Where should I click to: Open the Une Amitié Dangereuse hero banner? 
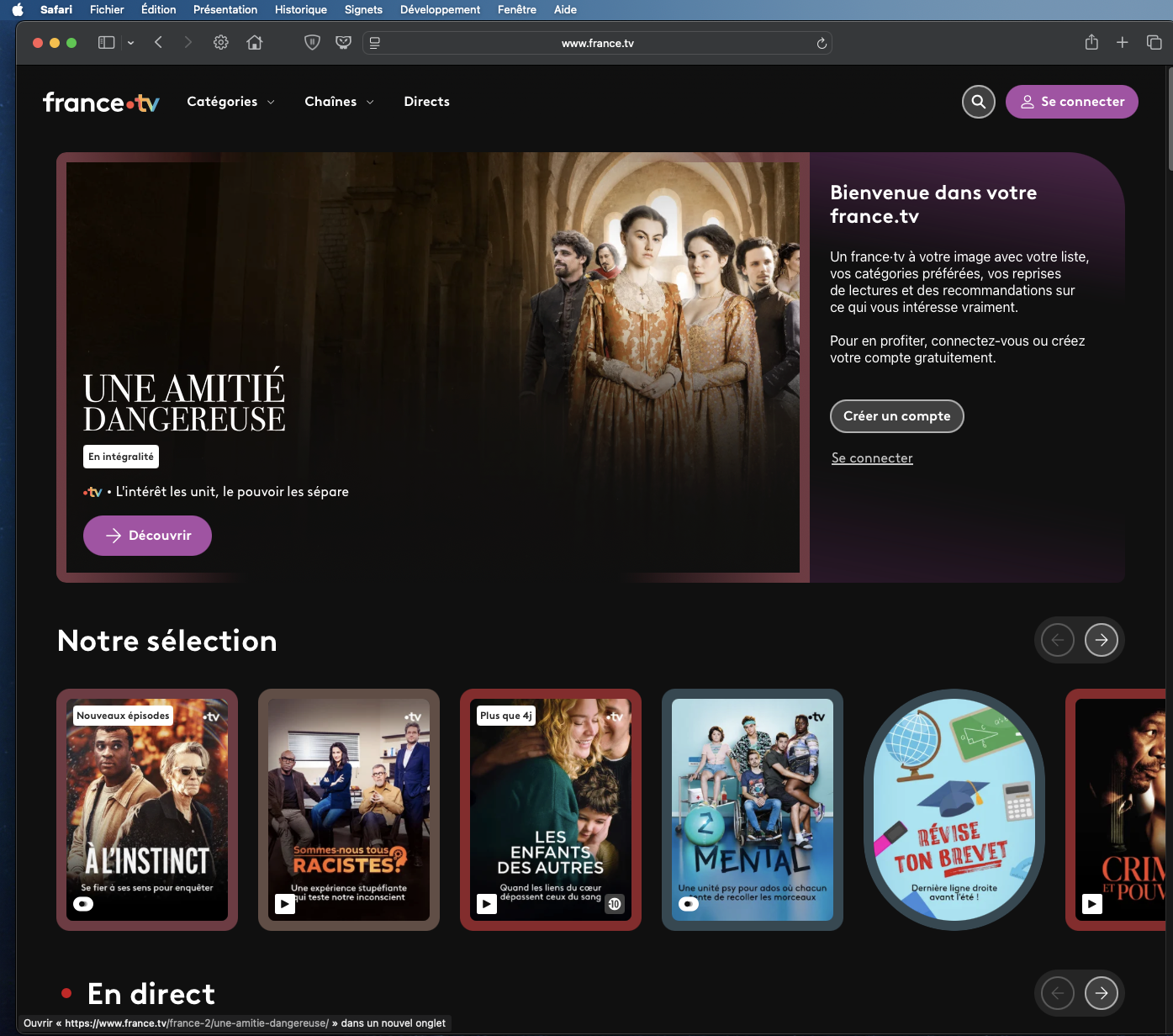click(433, 367)
